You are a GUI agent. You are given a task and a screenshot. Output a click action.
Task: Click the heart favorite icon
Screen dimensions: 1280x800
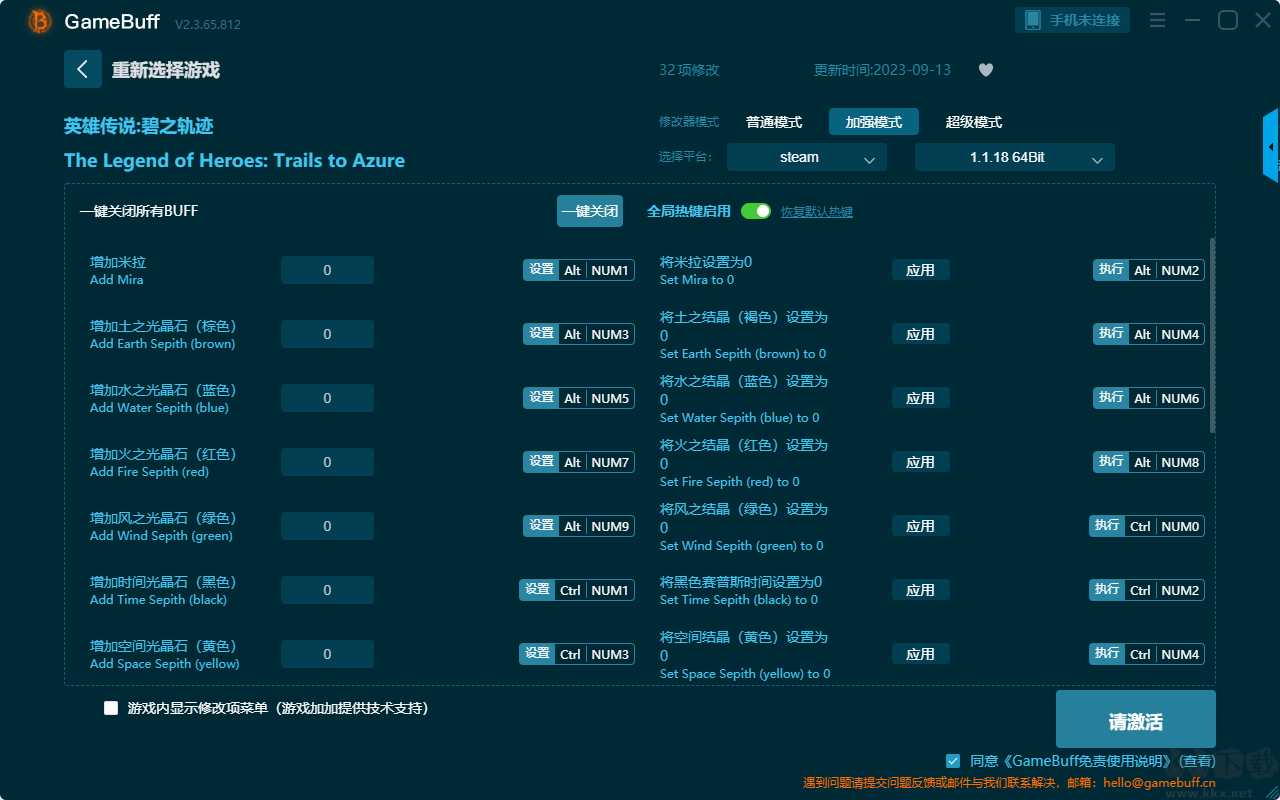(x=986, y=70)
